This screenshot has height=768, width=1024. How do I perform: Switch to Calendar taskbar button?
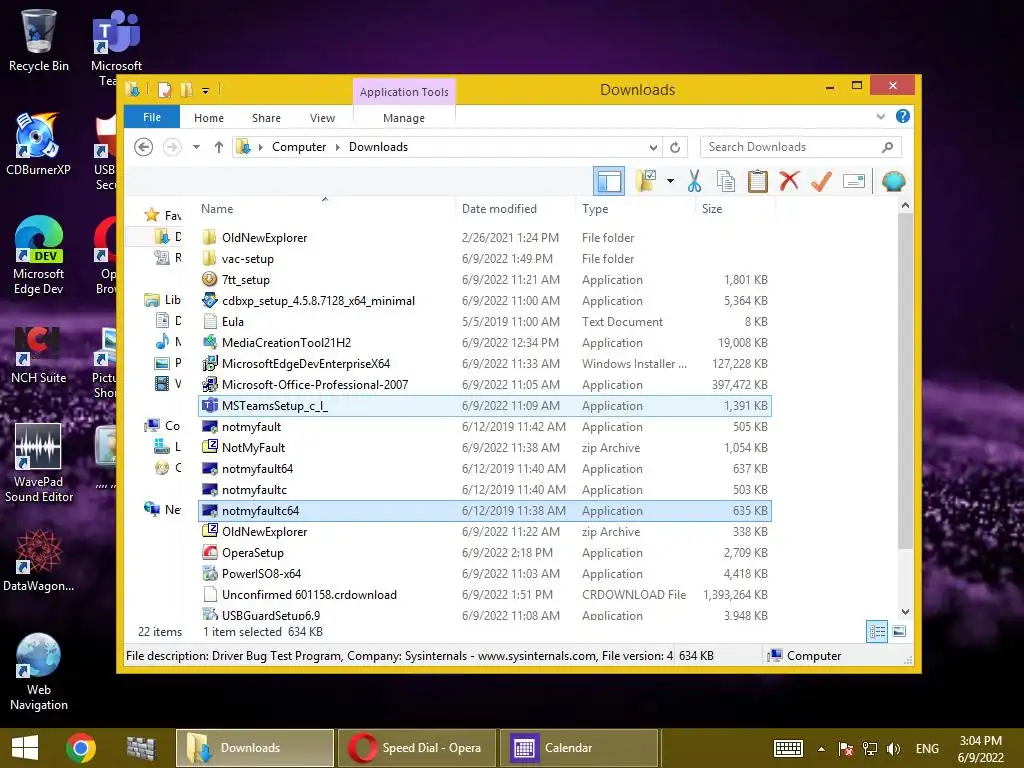(579, 748)
